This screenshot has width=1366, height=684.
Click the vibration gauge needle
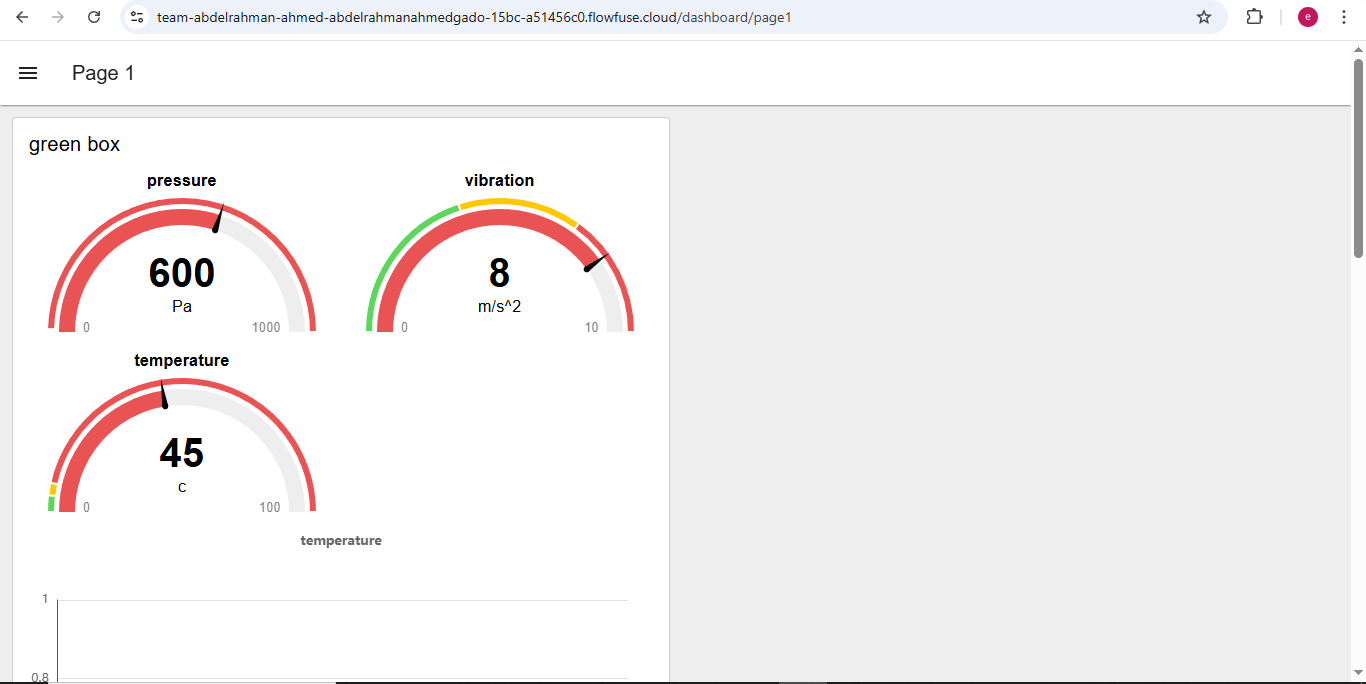click(596, 263)
